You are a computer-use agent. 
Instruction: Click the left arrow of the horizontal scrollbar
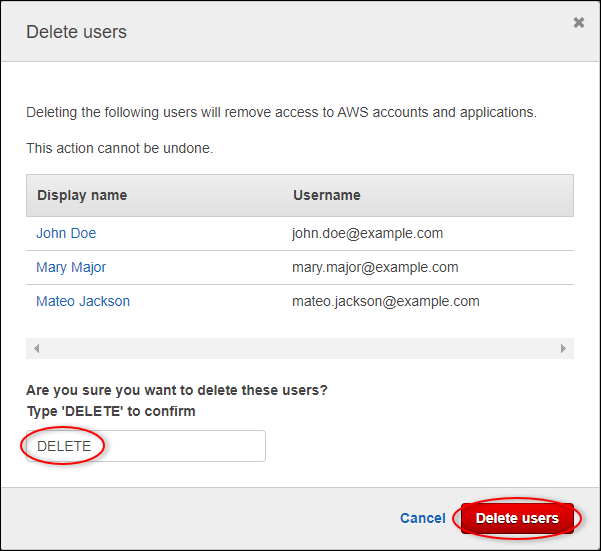(37, 348)
